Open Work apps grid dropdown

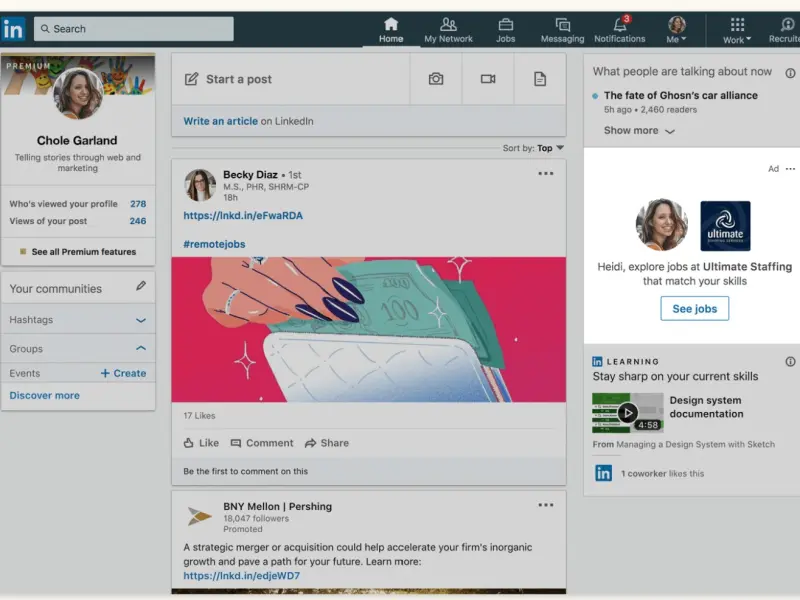737,28
